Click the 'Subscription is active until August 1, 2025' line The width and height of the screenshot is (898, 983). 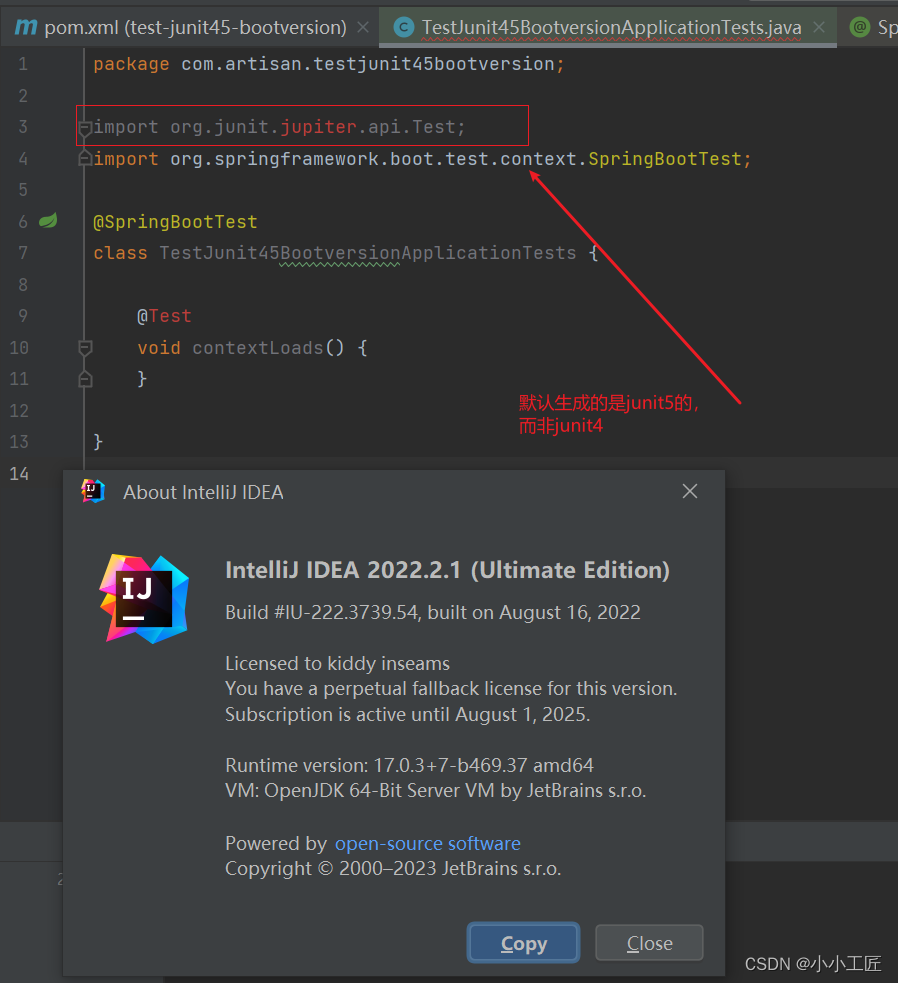coord(408,714)
